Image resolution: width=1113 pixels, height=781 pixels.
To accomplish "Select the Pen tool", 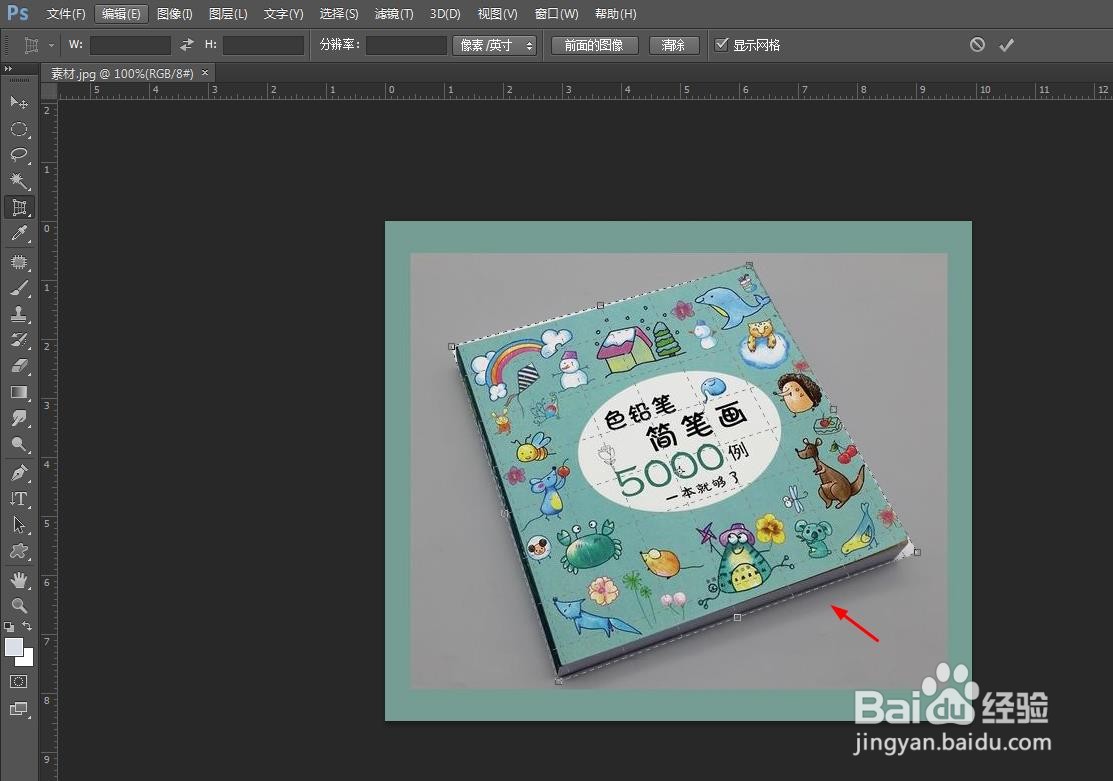I will tap(19, 473).
